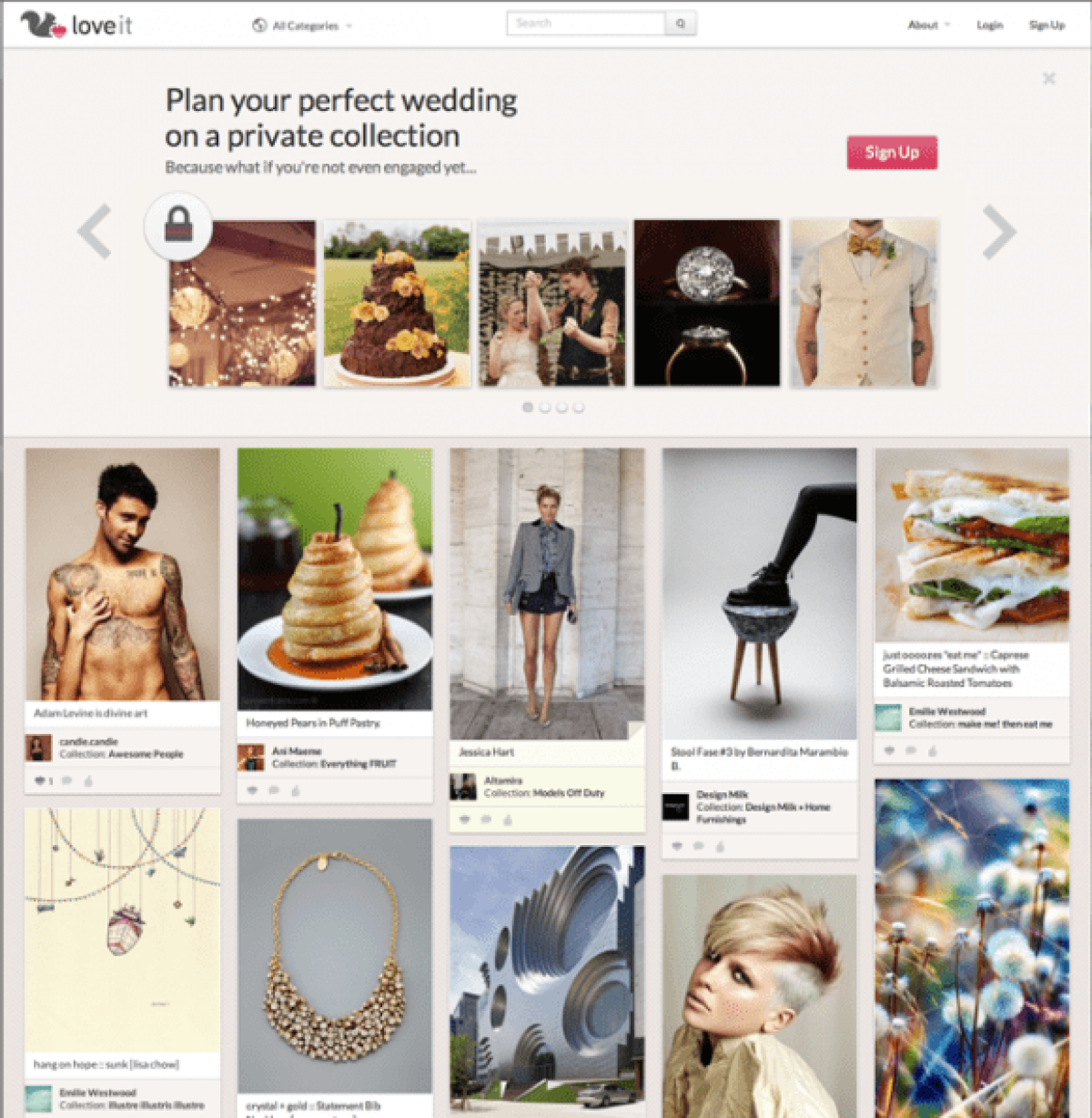Go to next carousel slide arrow
The height and width of the screenshot is (1118, 1092).
pyautogui.click(x=998, y=232)
